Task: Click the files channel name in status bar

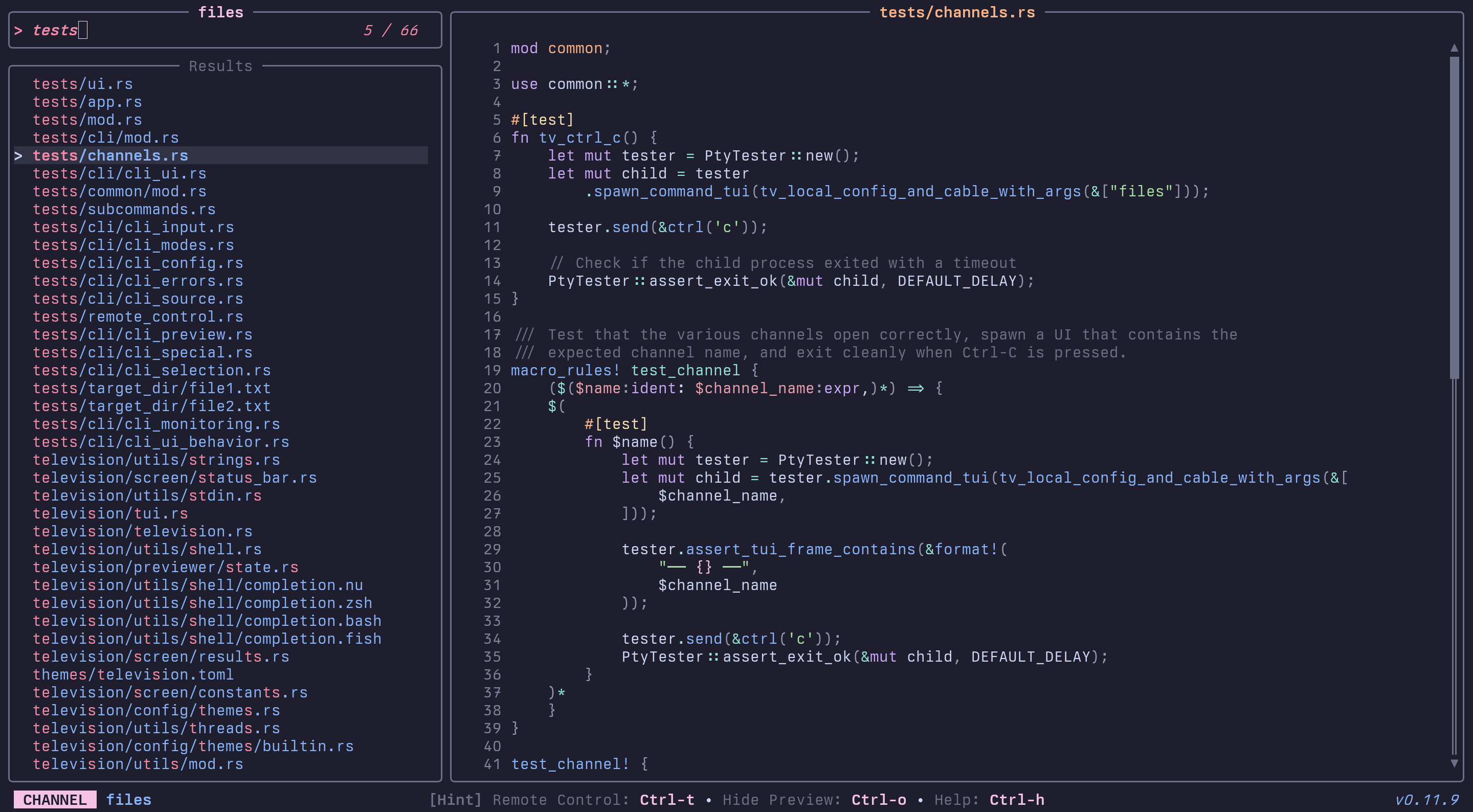Action: [x=129, y=800]
